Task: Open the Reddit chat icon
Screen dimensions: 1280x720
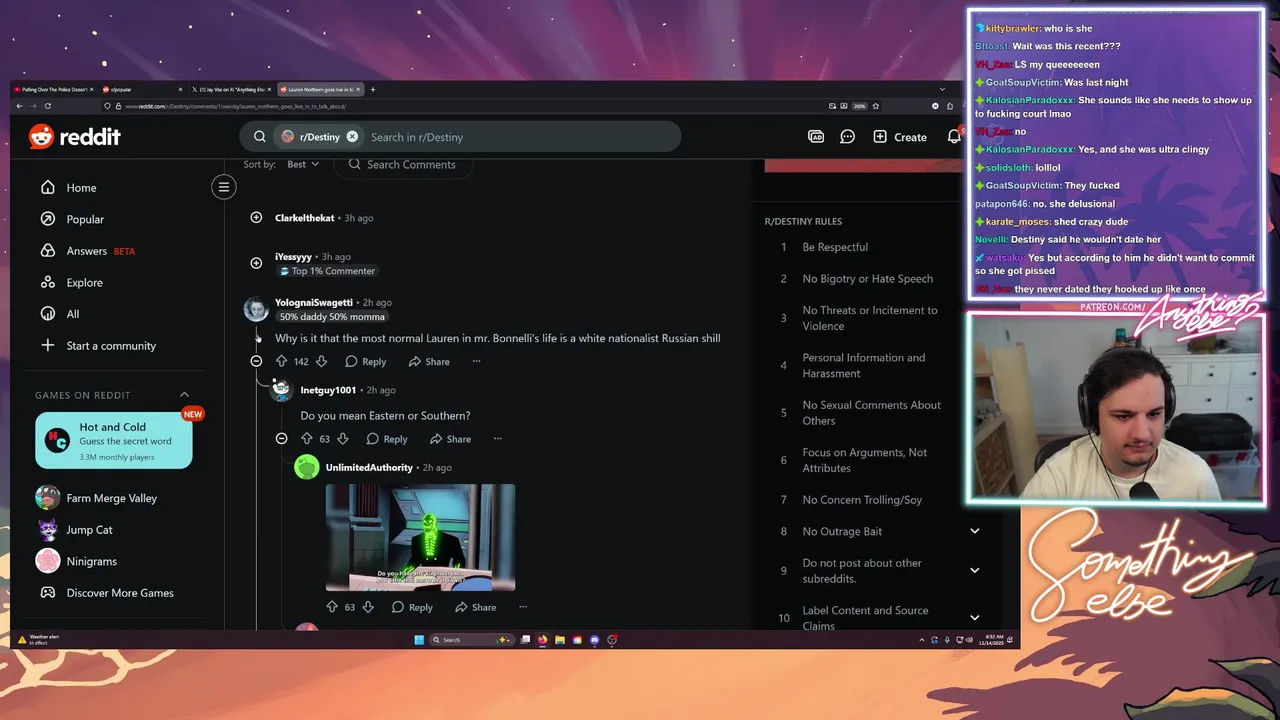Action: (847, 137)
